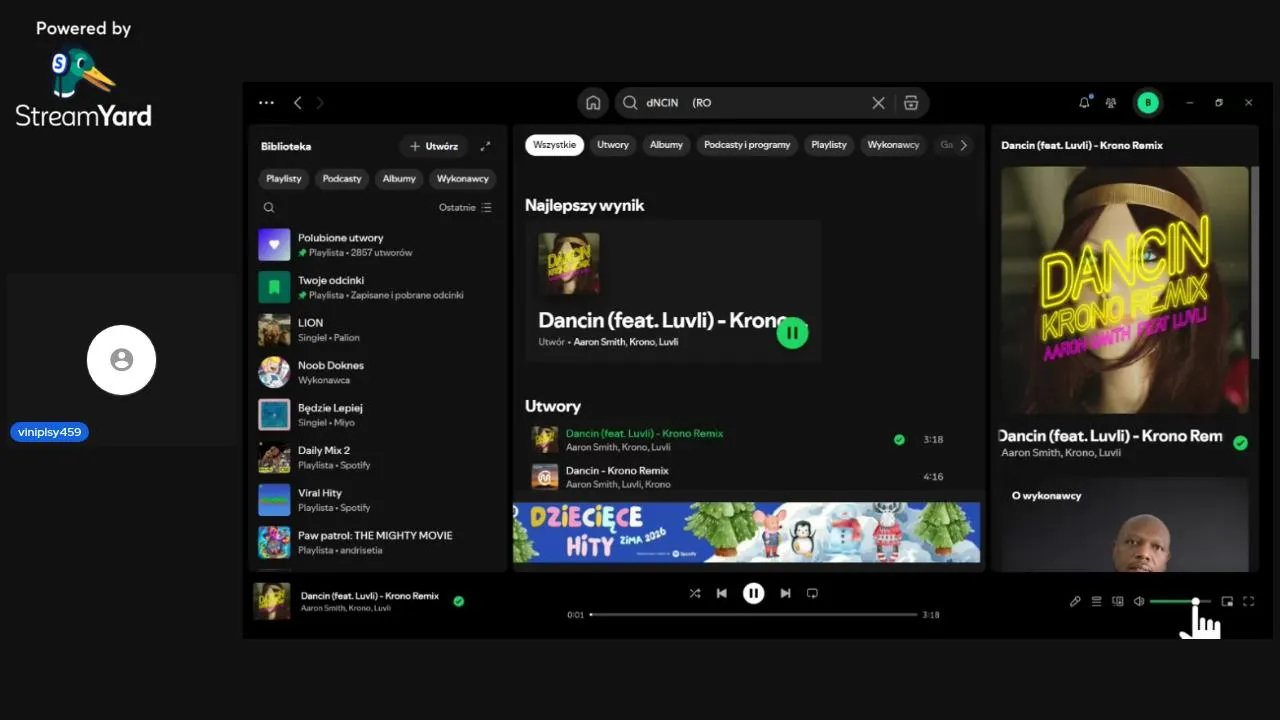Viewport: 1280px width, 720px height.
Task: Adjust the volume slider
Action: point(1180,601)
